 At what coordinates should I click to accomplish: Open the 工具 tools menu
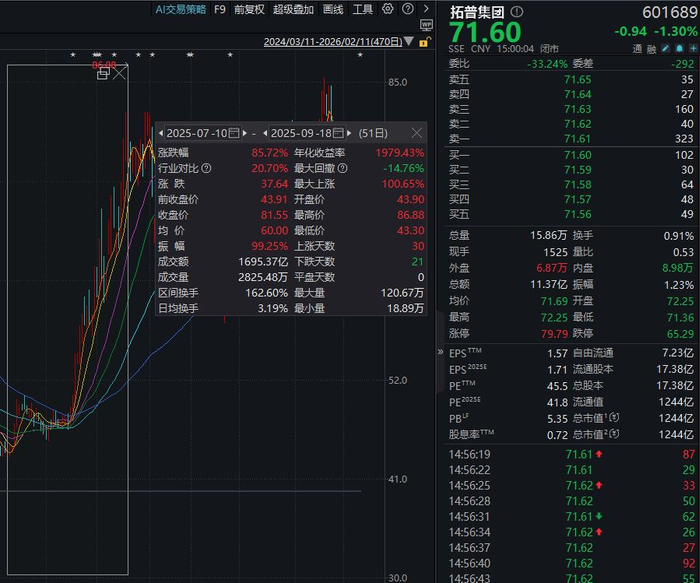click(x=362, y=9)
